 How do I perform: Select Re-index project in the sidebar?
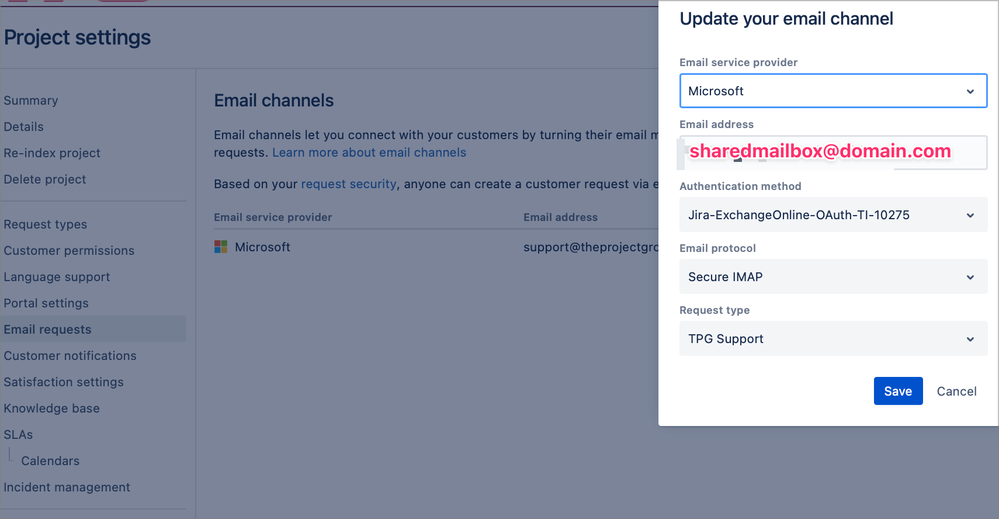52,153
